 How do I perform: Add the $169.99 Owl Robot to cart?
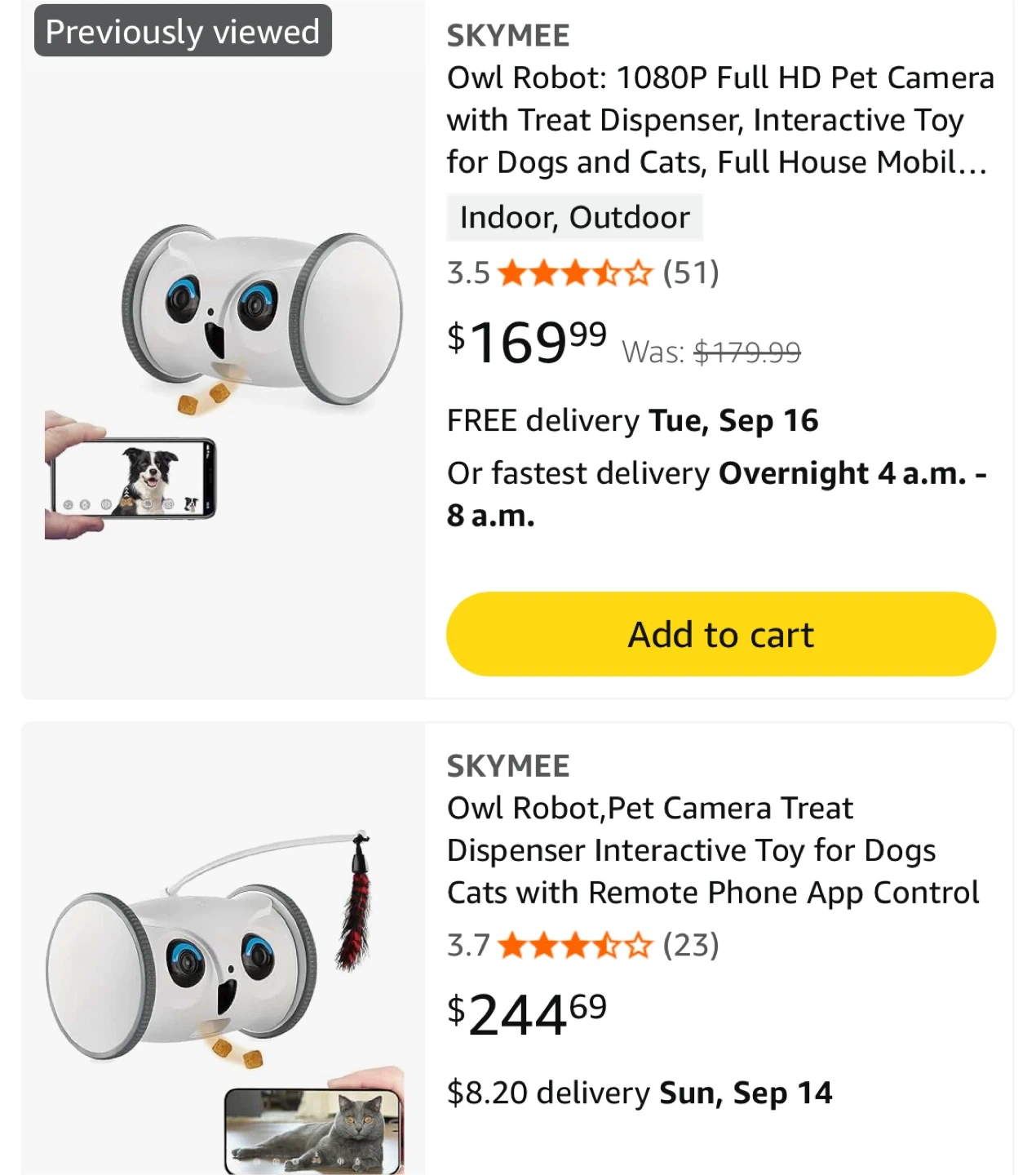pyautogui.click(x=720, y=634)
